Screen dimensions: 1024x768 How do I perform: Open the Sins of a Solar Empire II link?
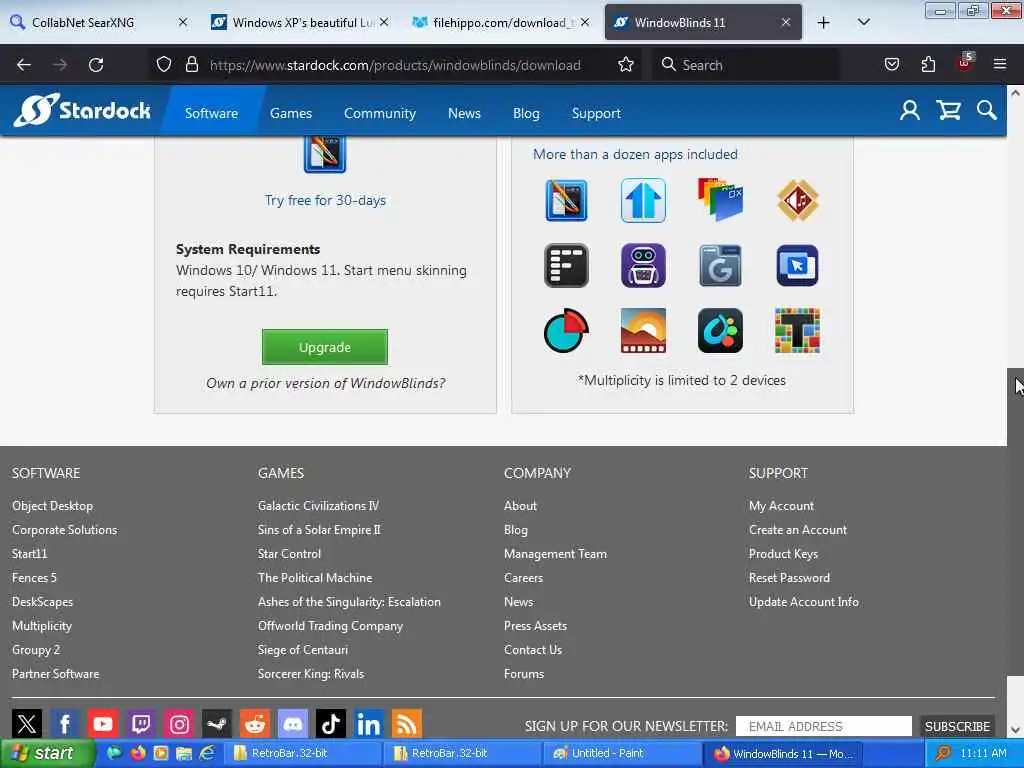(319, 530)
